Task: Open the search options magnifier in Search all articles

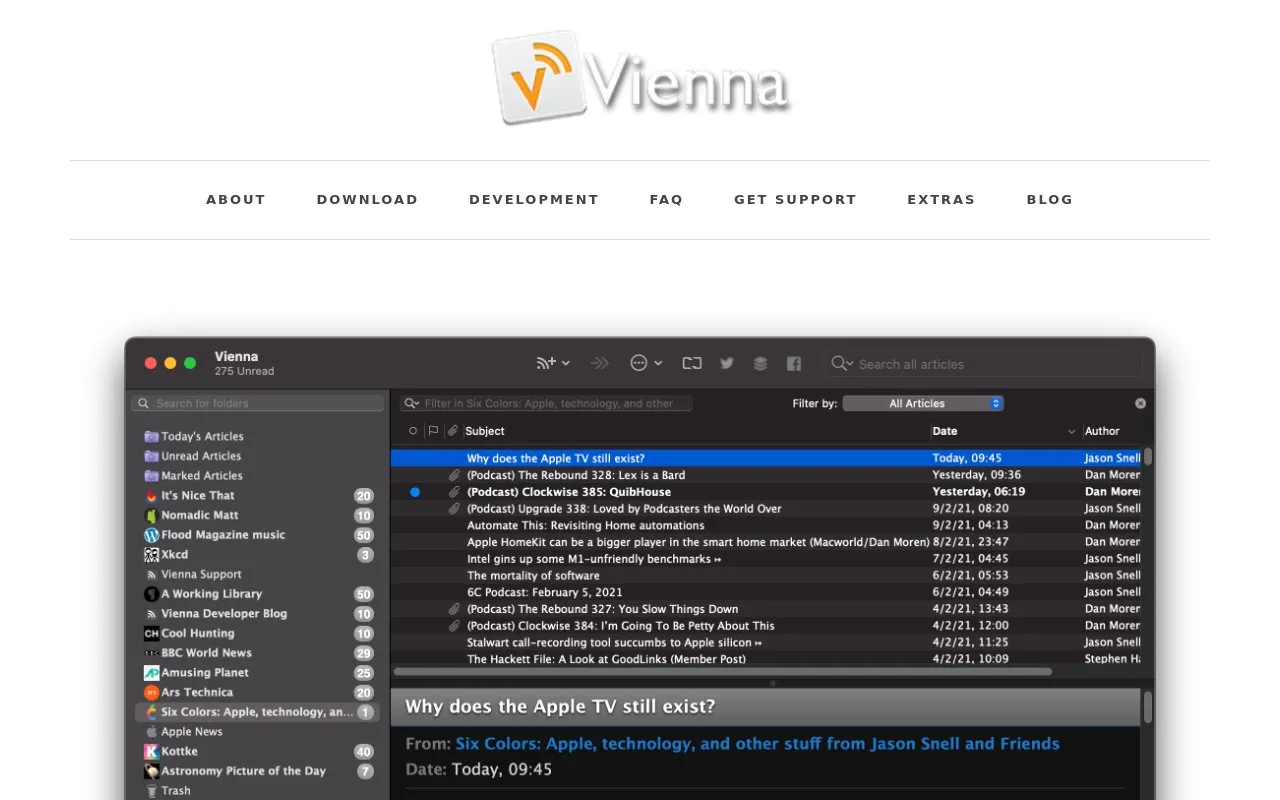Action: tap(842, 364)
